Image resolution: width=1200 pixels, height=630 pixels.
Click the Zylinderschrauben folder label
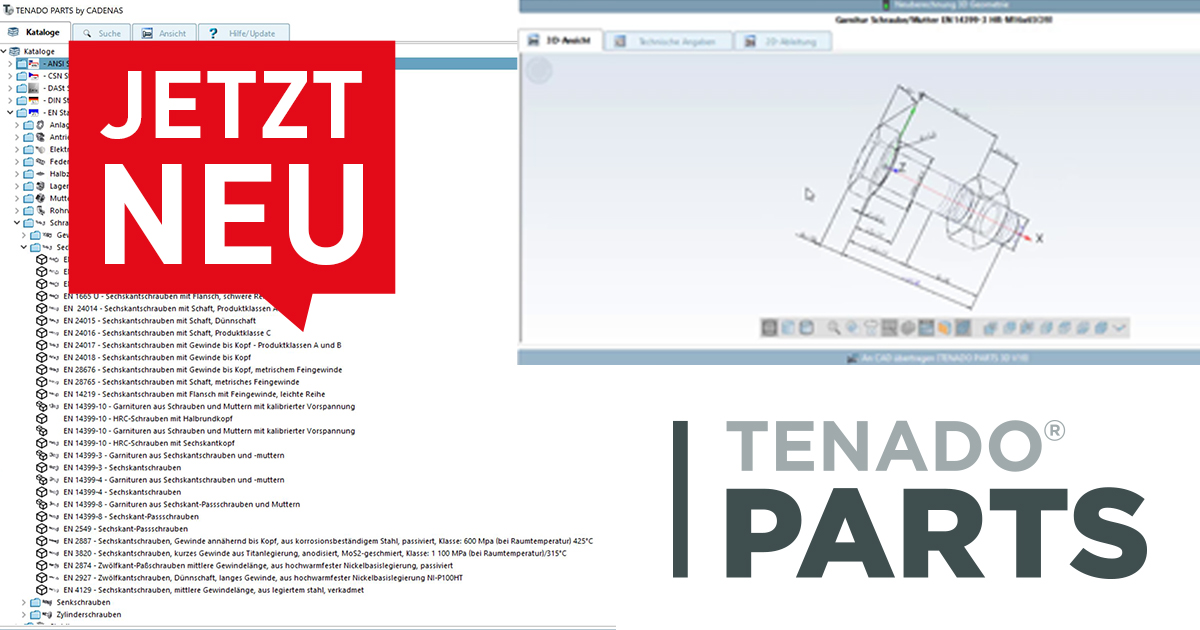[x=89, y=614]
